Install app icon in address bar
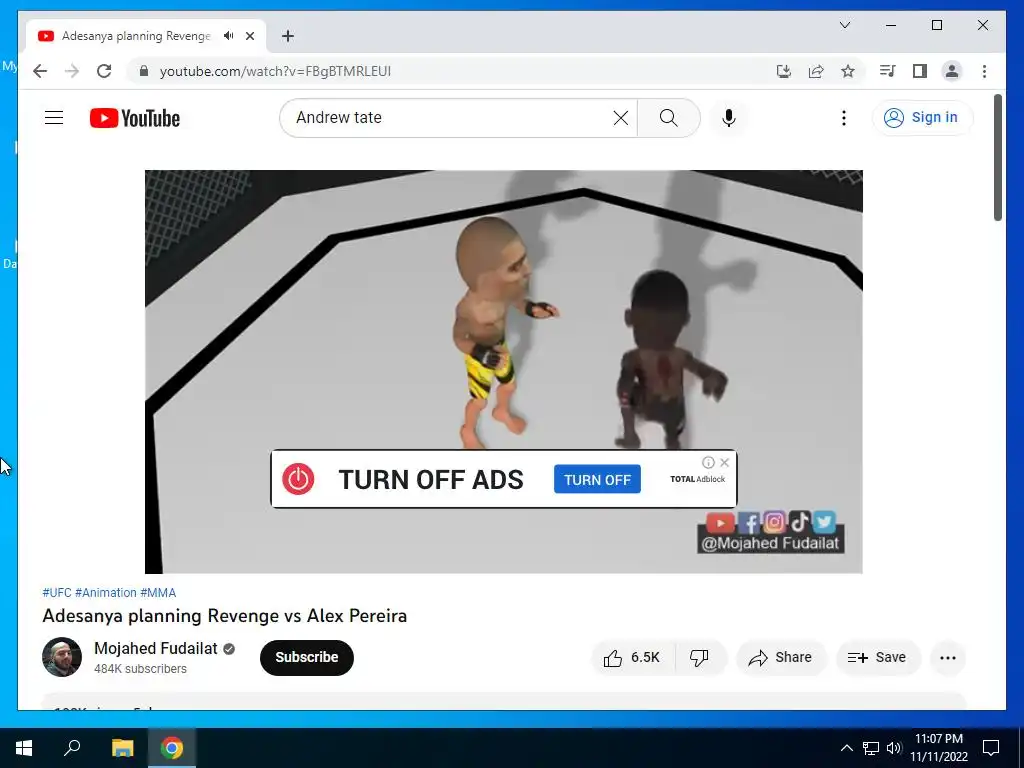This screenshot has width=1024, height=768. (x=784, y=71)
